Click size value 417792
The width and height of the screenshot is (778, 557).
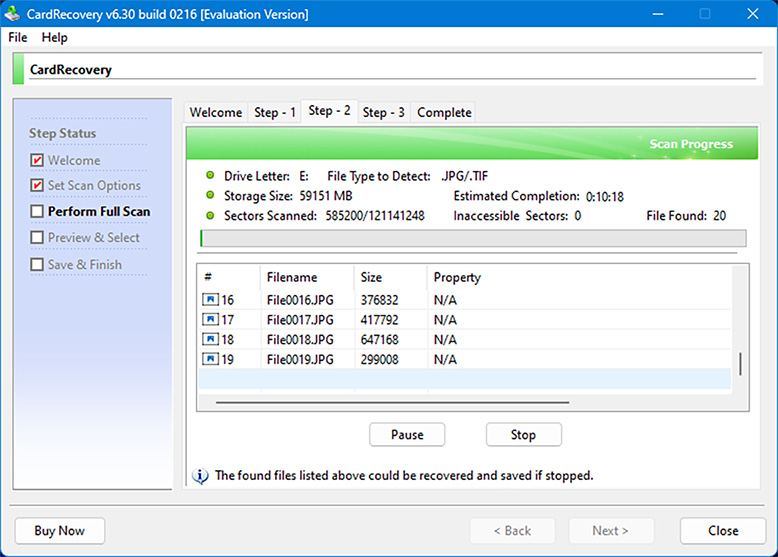(x=379, y=320)
